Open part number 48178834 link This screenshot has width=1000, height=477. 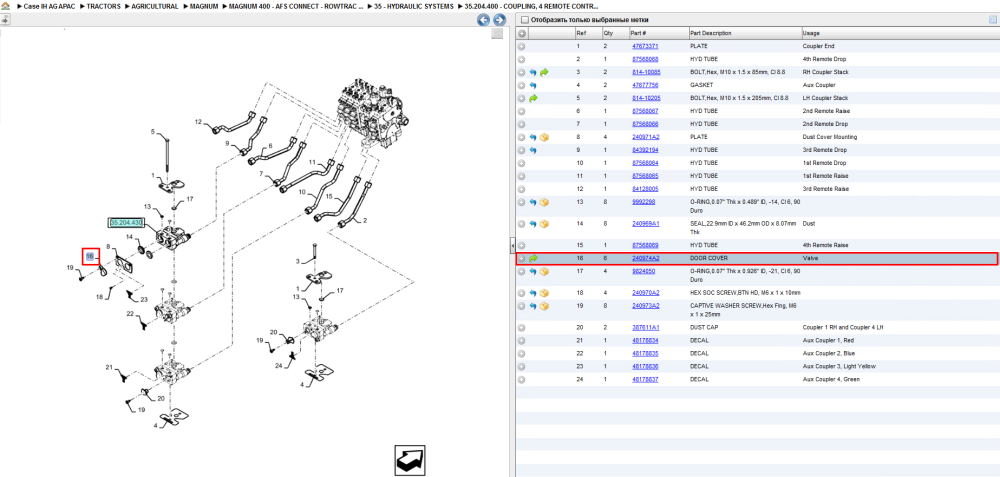[x=645, y=341]
